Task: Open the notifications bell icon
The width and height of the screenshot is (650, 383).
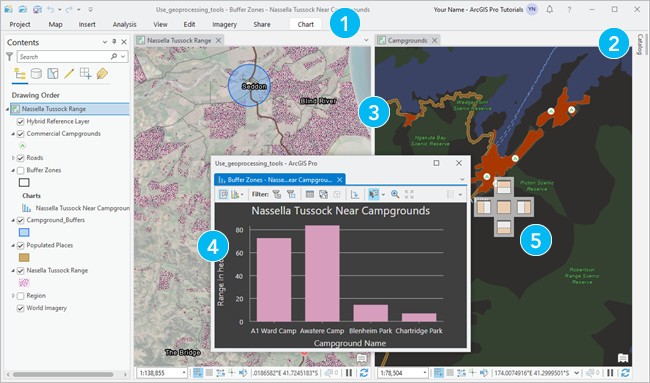Action: (550, 9)
